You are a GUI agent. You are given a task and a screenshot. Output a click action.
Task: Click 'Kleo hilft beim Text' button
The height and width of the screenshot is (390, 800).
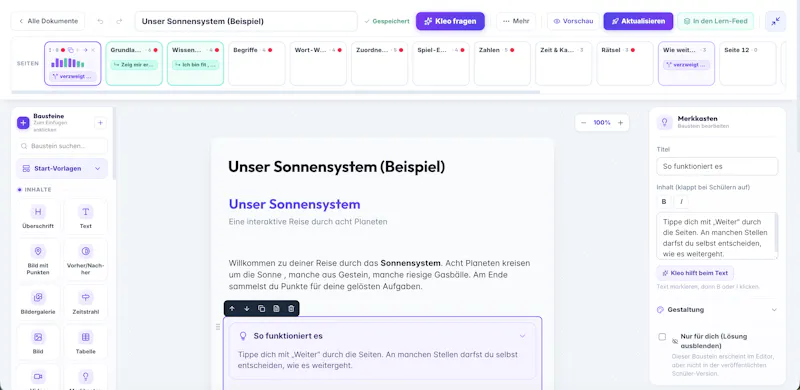coord(695,273)
